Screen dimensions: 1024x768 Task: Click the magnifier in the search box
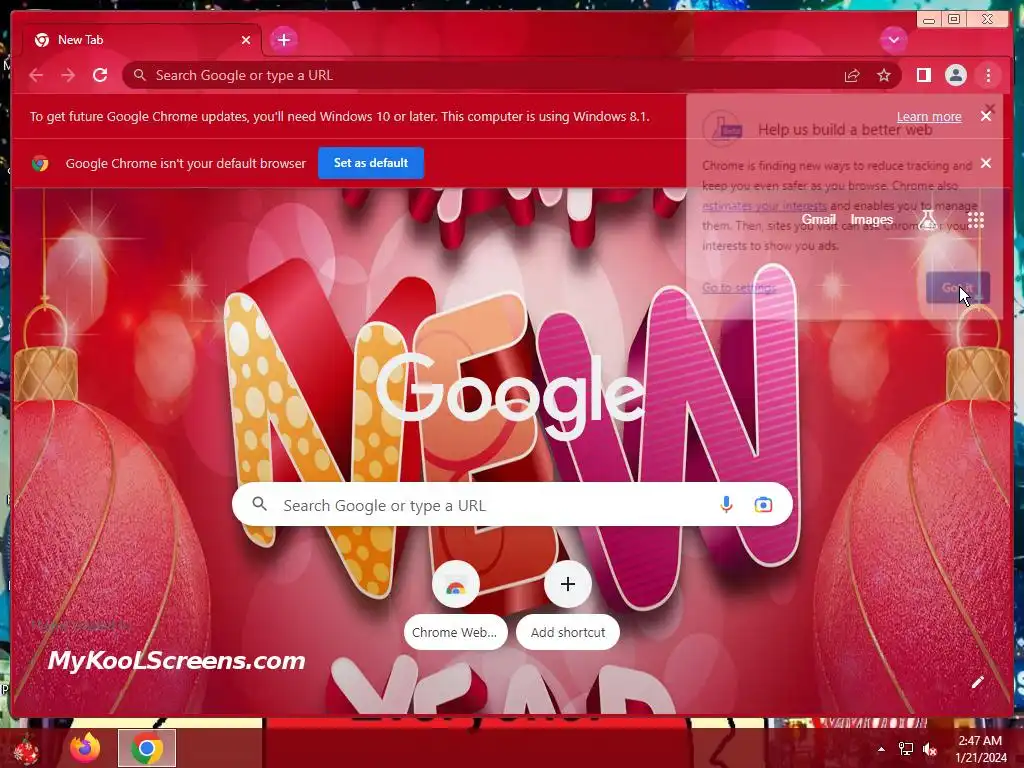259,504
